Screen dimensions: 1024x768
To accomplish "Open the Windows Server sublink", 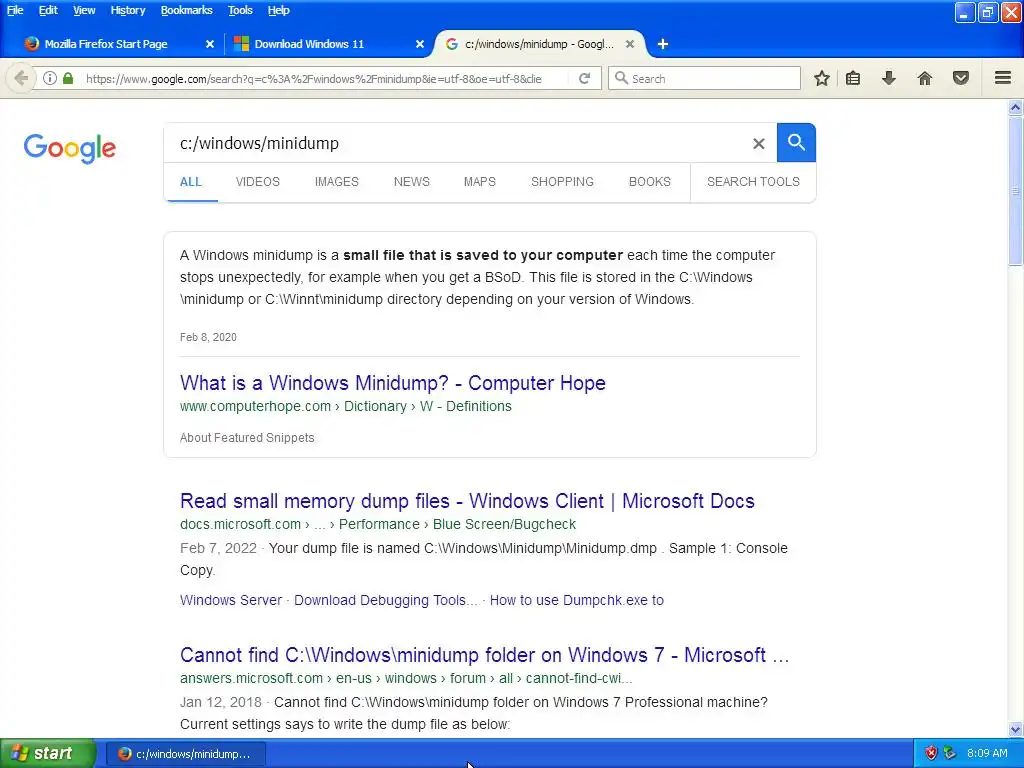I will pyautogui.click(x=231, y=601).
